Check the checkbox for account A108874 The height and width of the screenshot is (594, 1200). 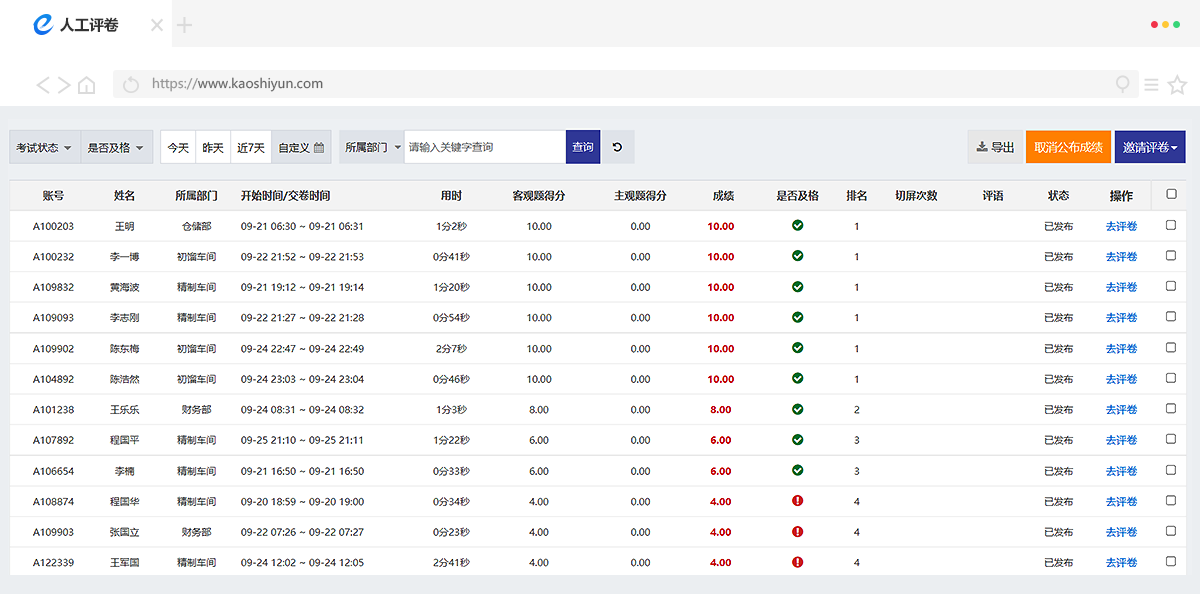point(1171,501)
